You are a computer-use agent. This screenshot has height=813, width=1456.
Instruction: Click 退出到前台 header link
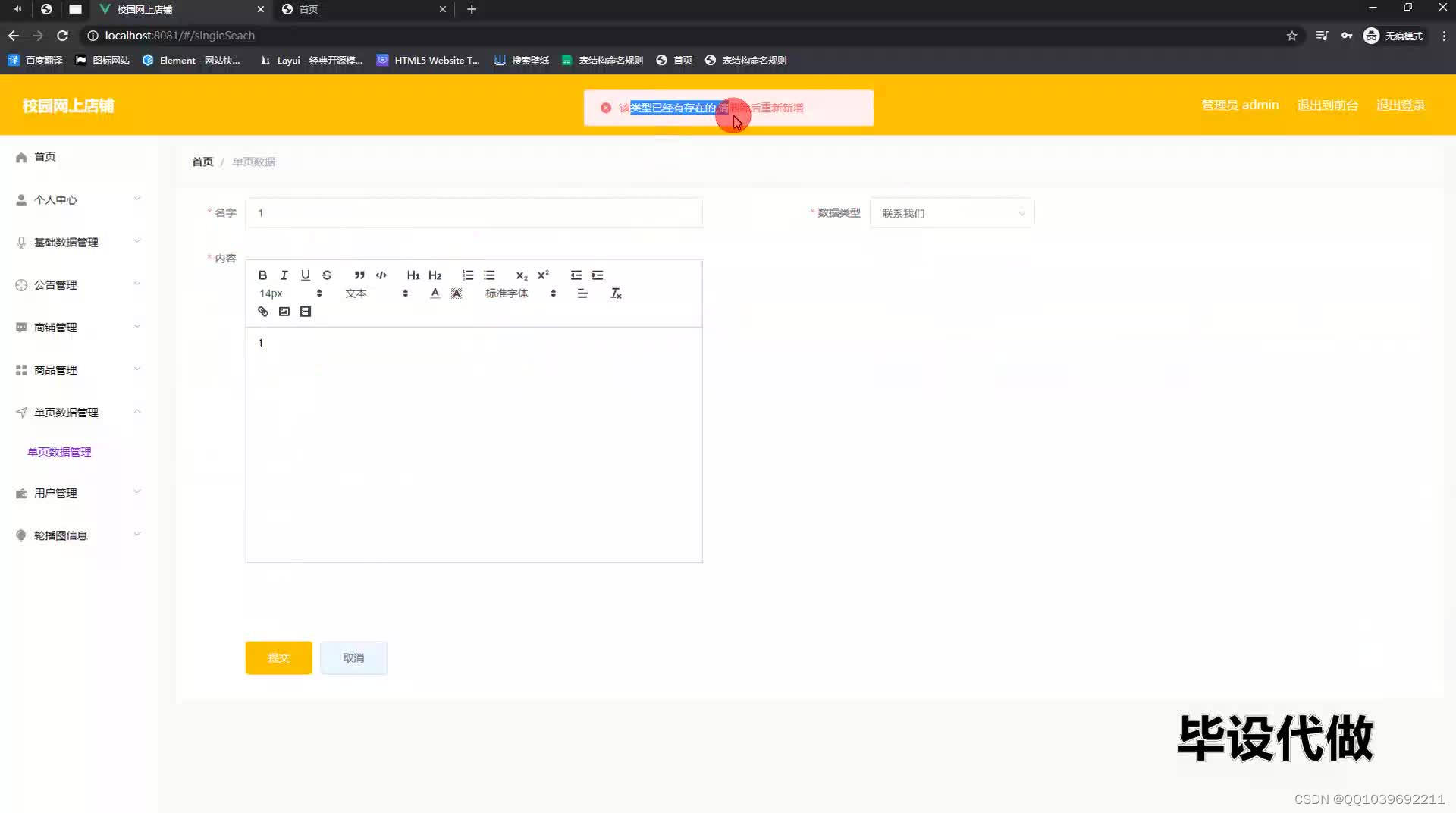point(1328,105)
